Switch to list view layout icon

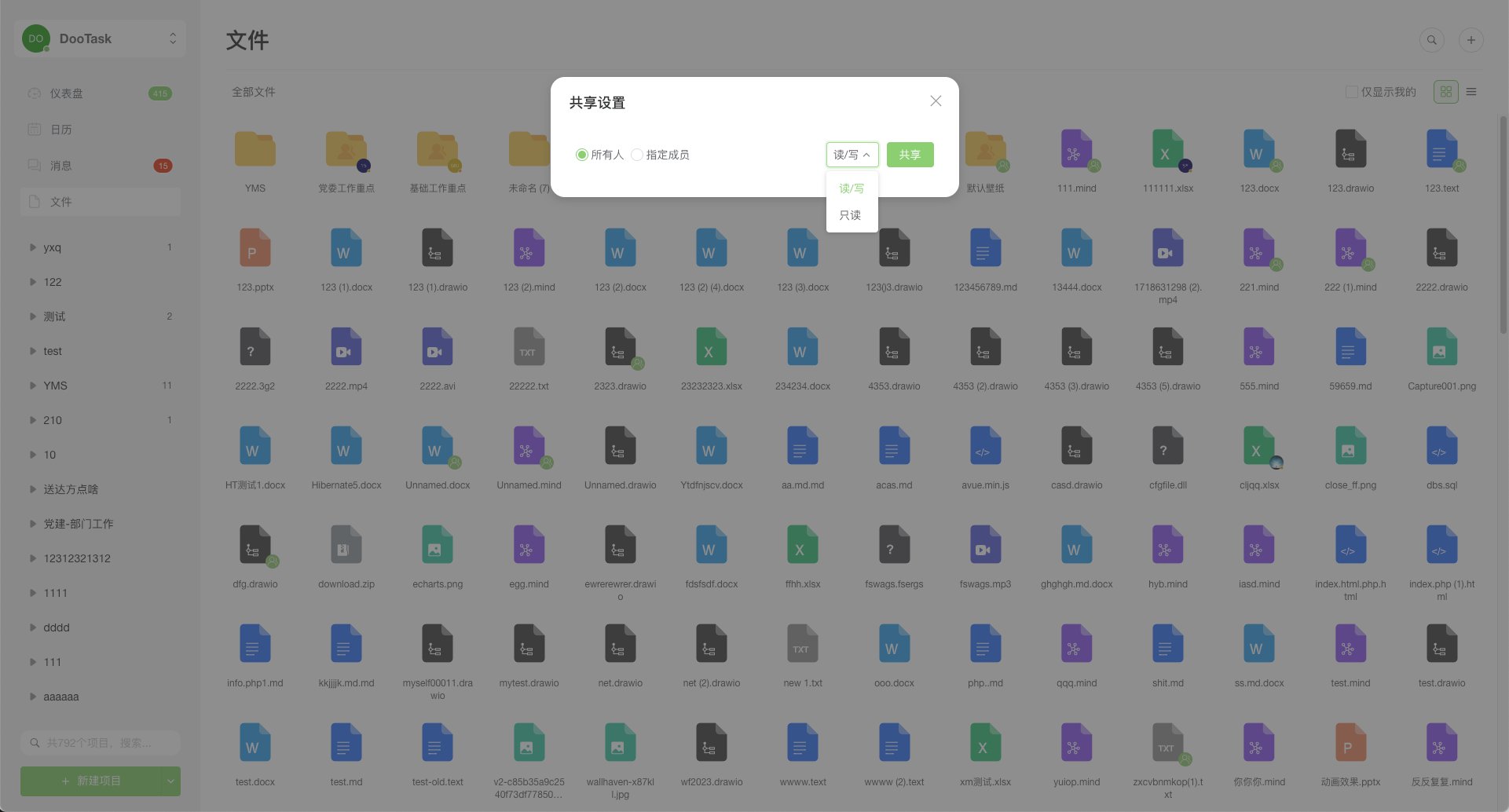click(x=1471, y=92)
